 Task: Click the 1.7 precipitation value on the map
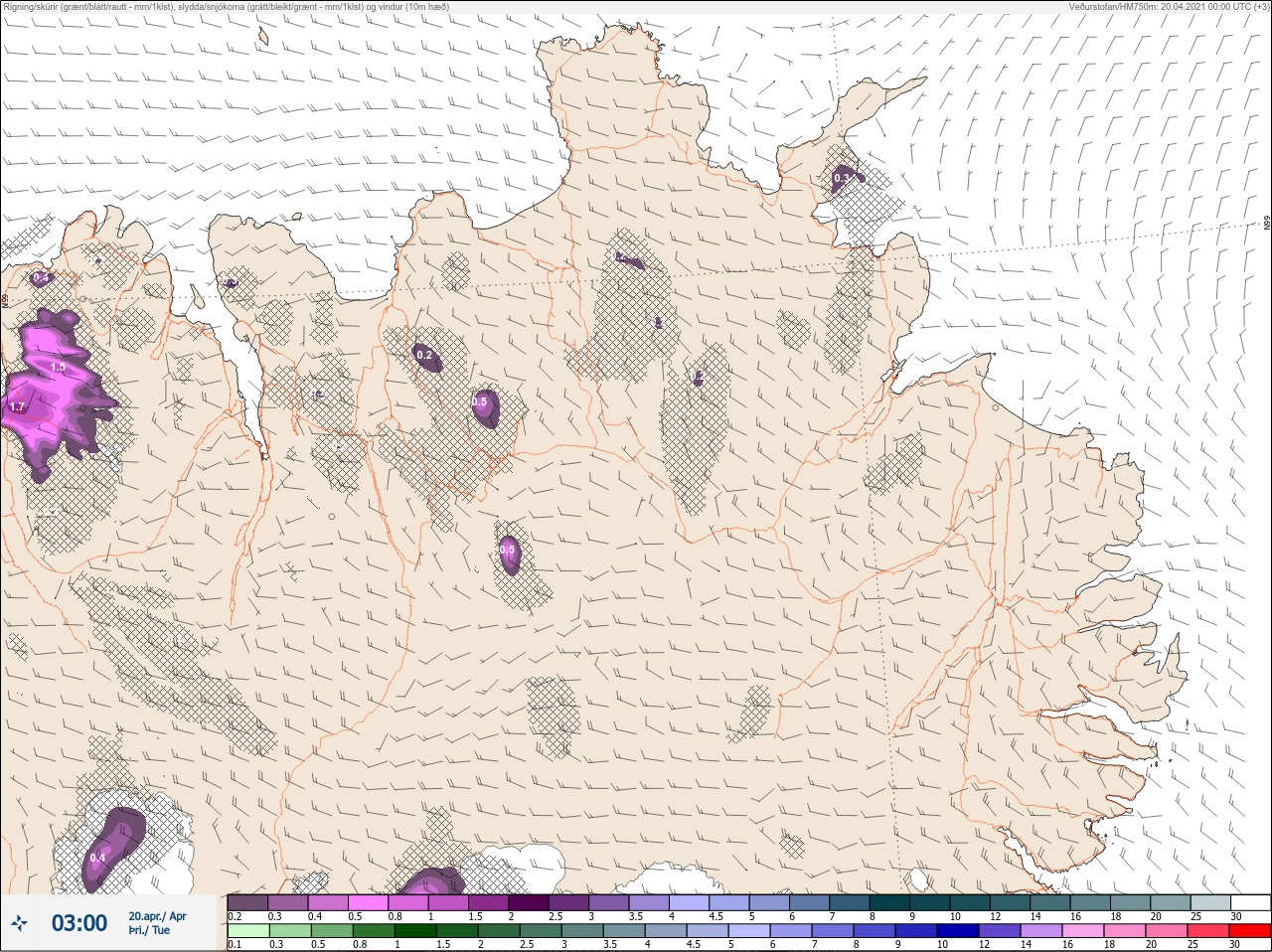click(17, 407)
